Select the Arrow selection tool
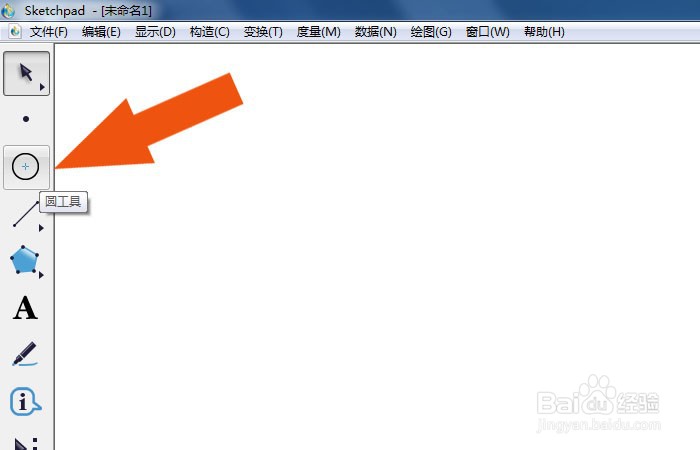The image size is (700, 450). tap(26, 73)
